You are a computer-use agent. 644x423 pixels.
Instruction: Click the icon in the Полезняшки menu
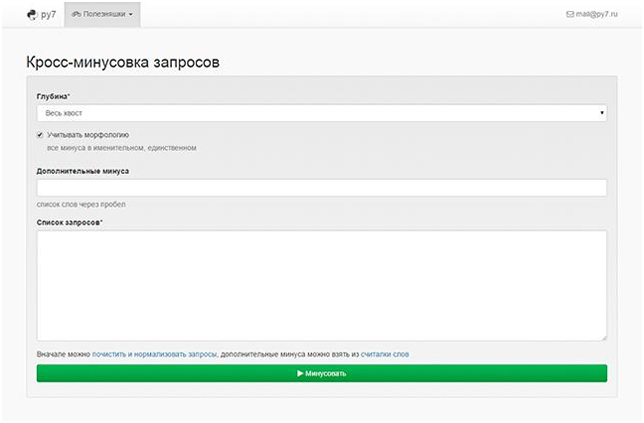coord(76,14)
